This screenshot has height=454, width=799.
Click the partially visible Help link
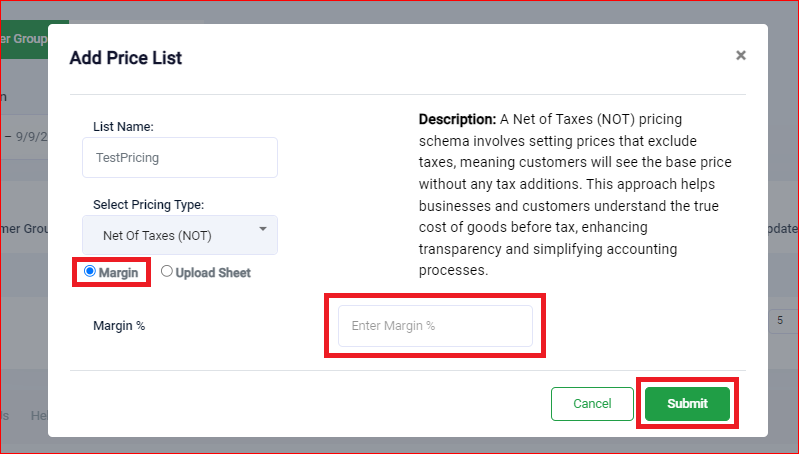tap(39, 416)
